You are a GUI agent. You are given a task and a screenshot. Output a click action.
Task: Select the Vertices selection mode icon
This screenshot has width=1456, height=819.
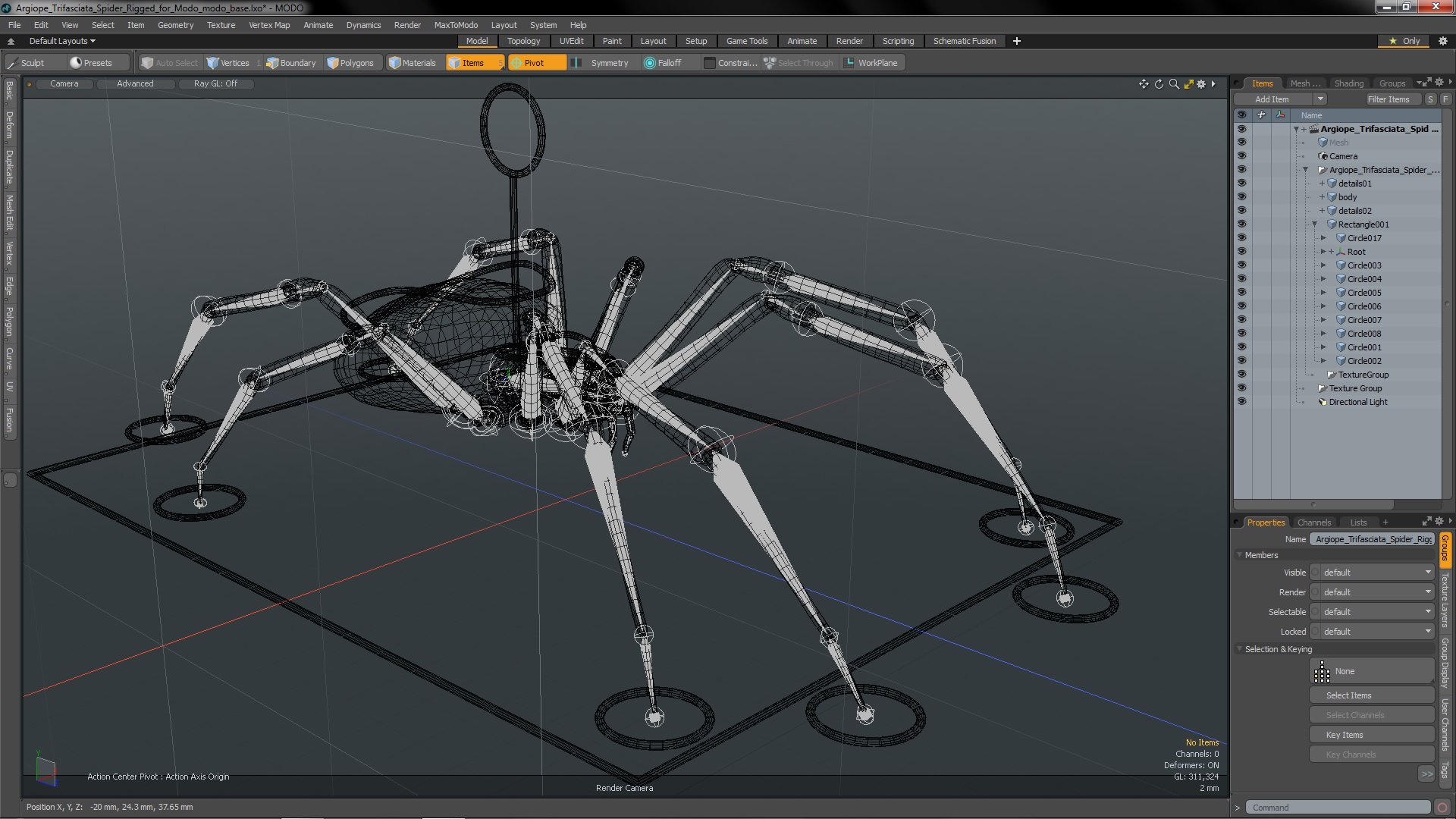(x=213, y=63)
